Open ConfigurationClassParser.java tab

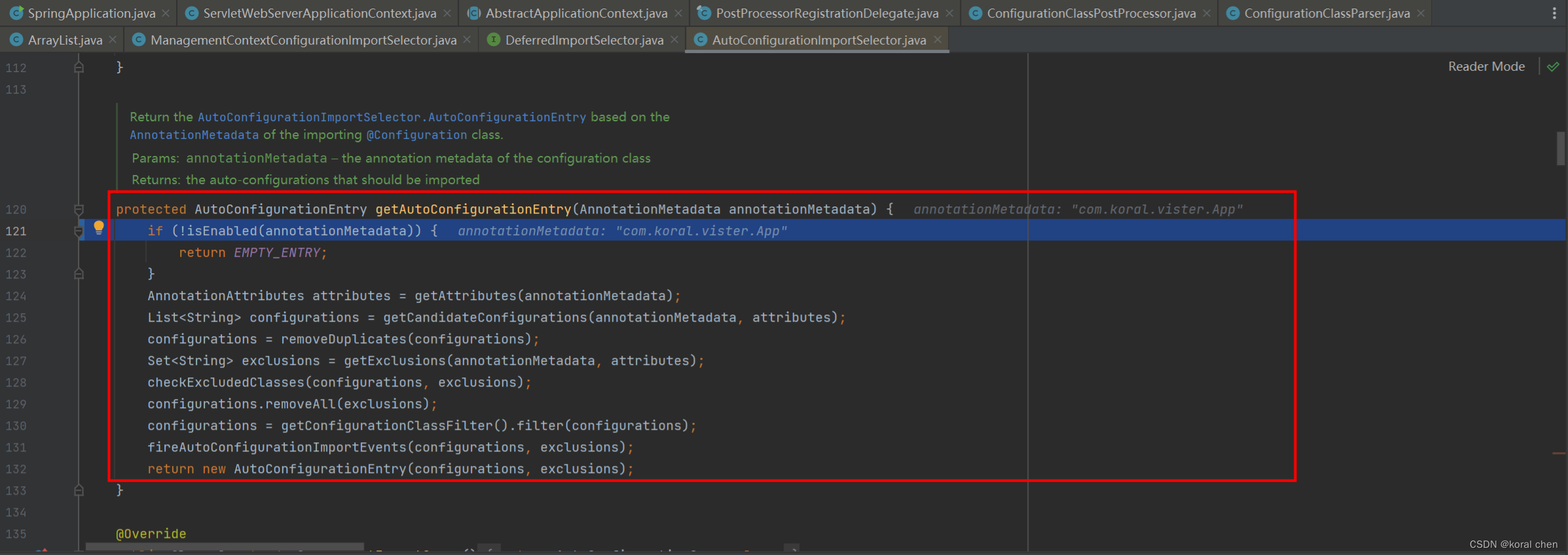pyautogui.click(x=1326, y=13)
